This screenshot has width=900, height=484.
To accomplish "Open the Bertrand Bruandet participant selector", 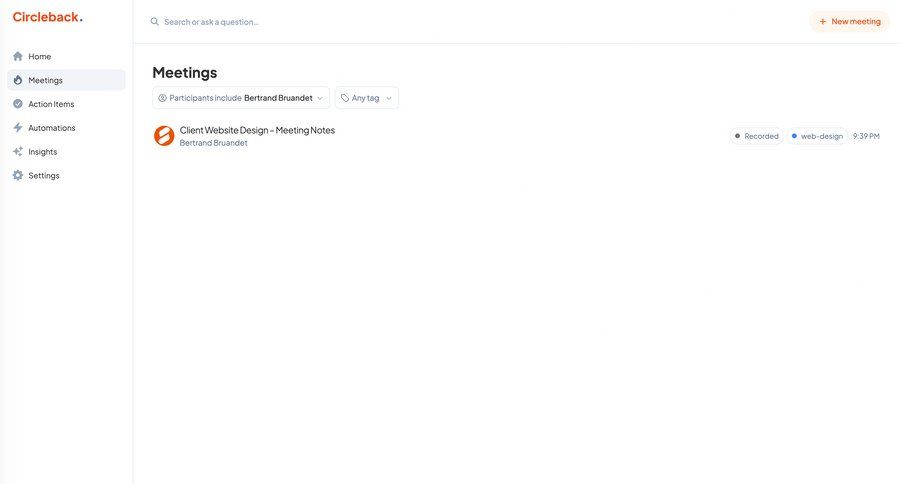I will click(x=278, y=98).
